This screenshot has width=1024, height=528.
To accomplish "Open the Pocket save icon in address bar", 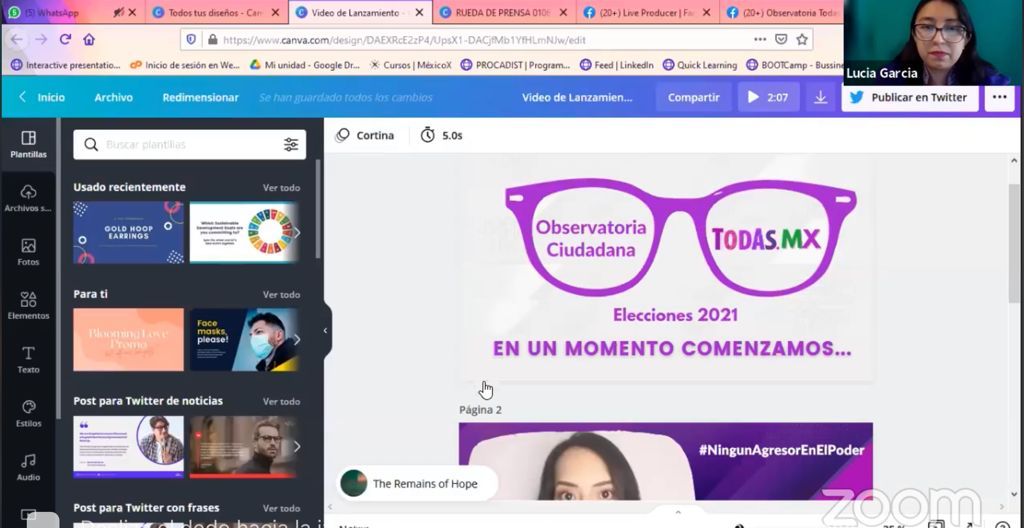I will click(780, 39).
